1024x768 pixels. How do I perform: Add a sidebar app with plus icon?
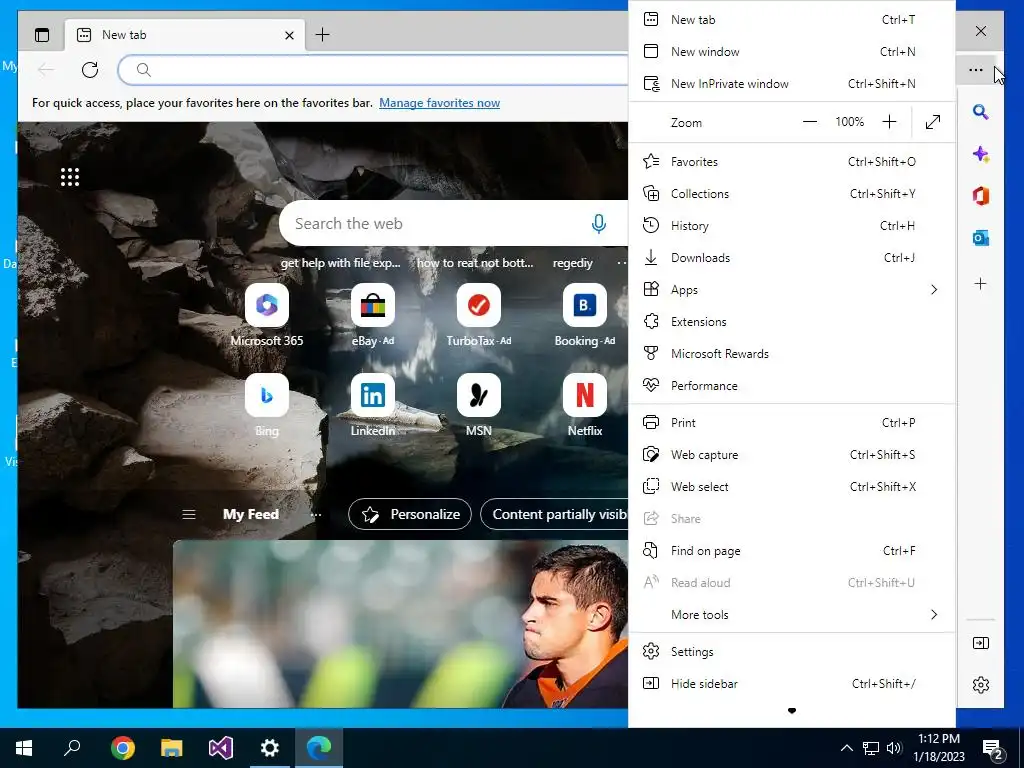click(x=980, y=283)
